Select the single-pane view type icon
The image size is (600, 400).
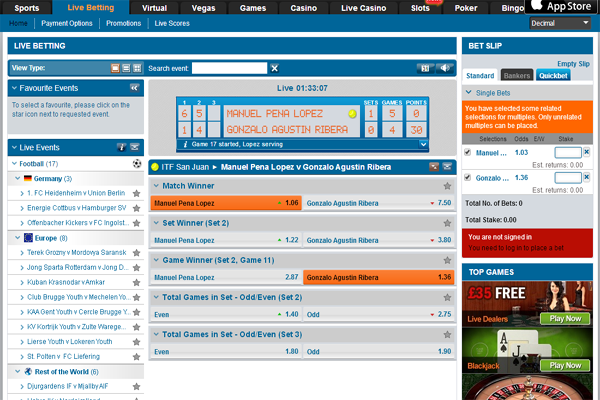coord(115,69)
